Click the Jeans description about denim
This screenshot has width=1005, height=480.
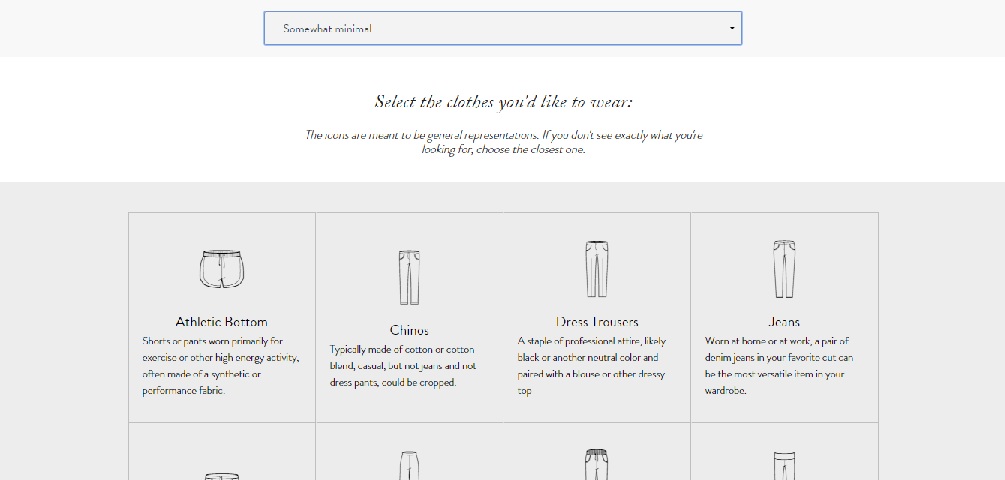click(779, 366)
